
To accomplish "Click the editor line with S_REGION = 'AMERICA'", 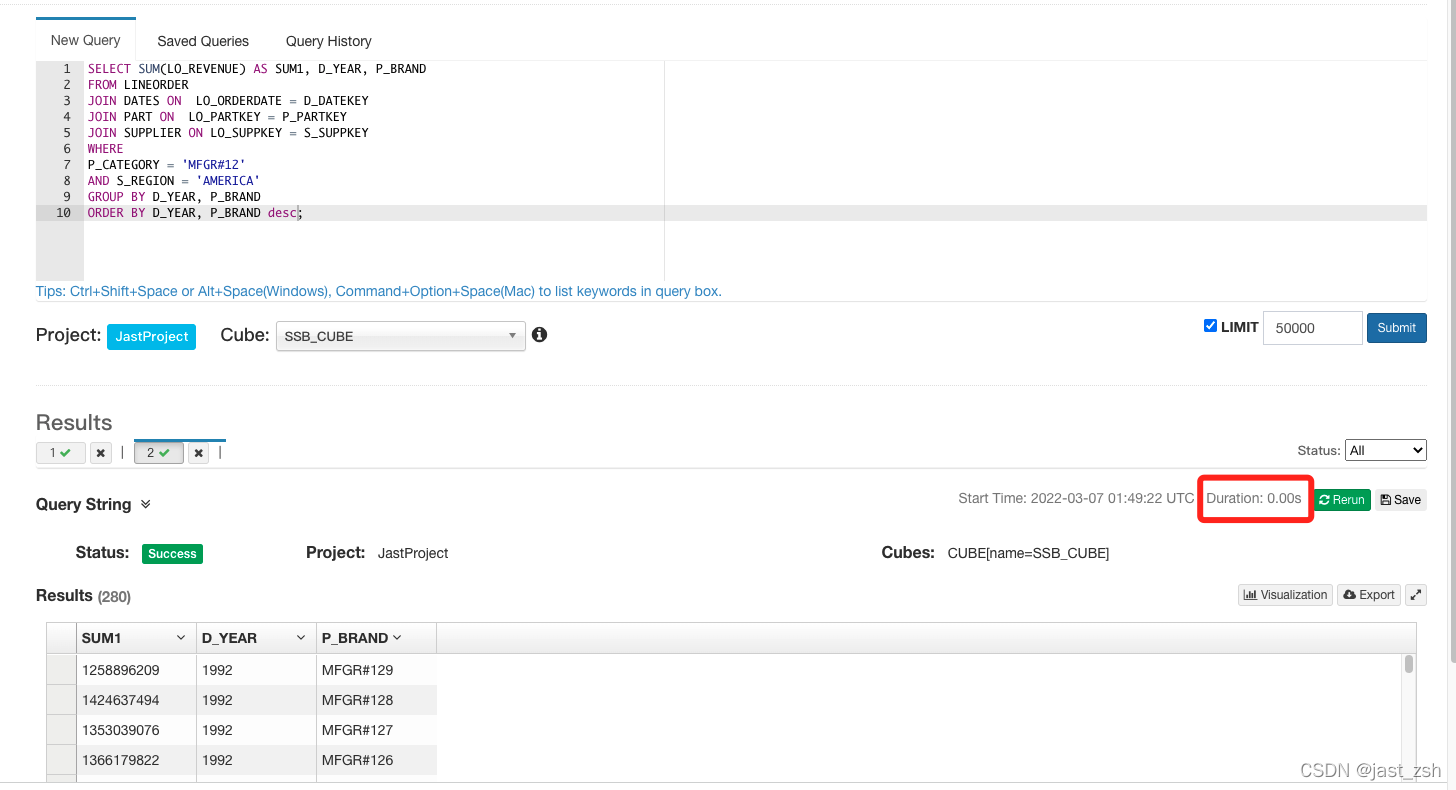I will pyautogui.click(x=173, y=181).
